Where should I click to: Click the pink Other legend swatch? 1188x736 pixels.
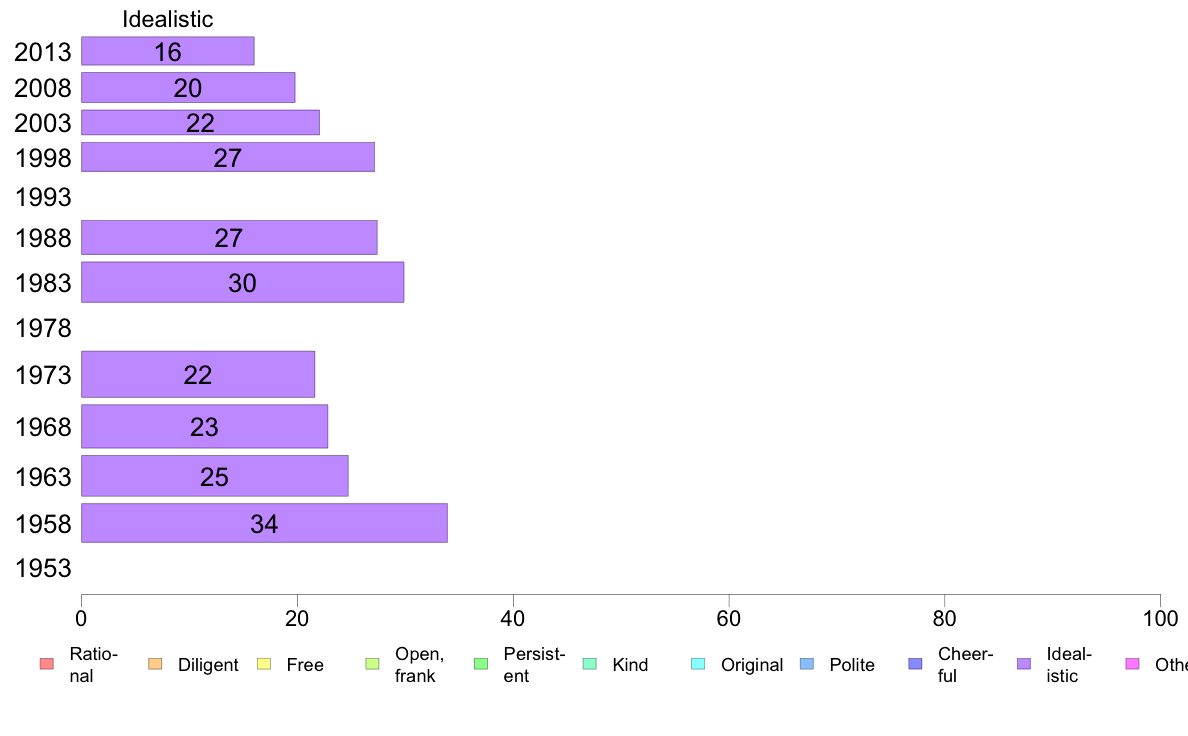pos(1133,664)
